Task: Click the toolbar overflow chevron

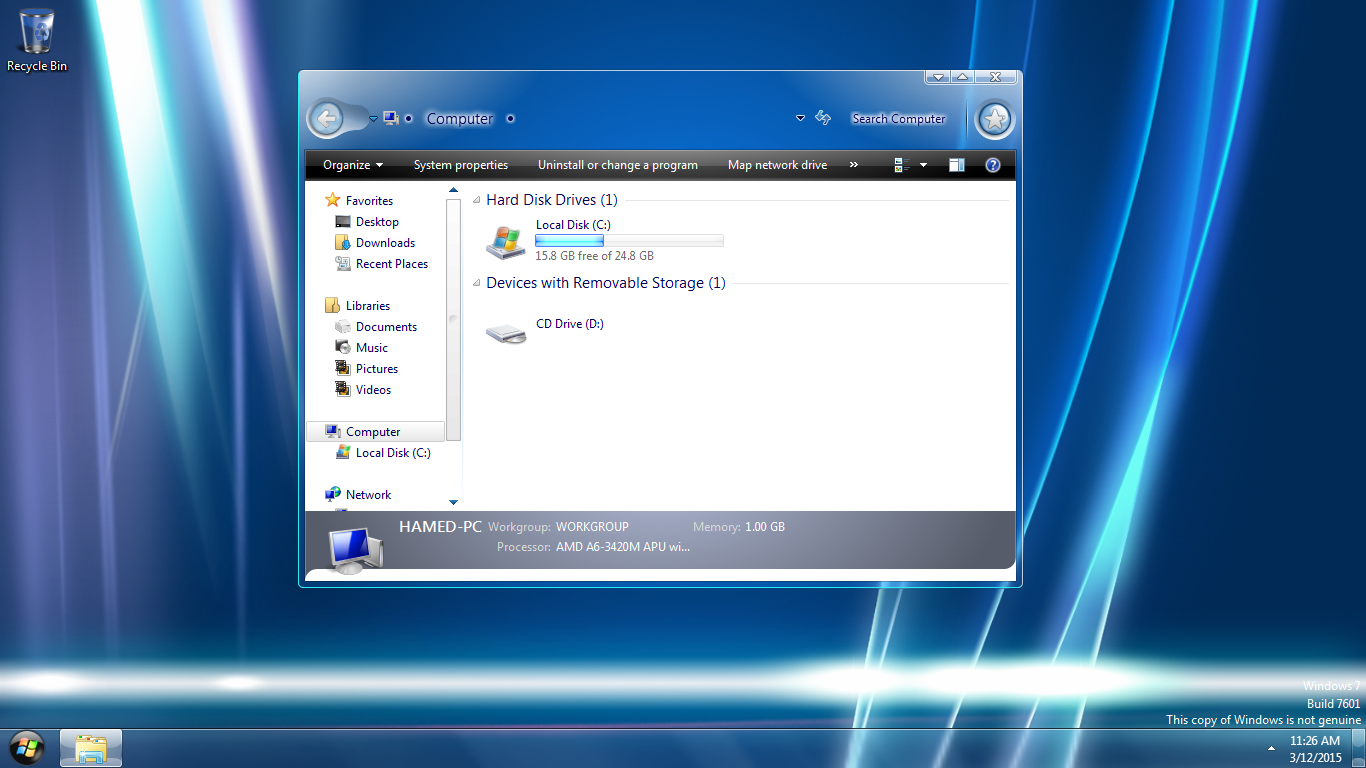Action: click(x=853, y=165)
